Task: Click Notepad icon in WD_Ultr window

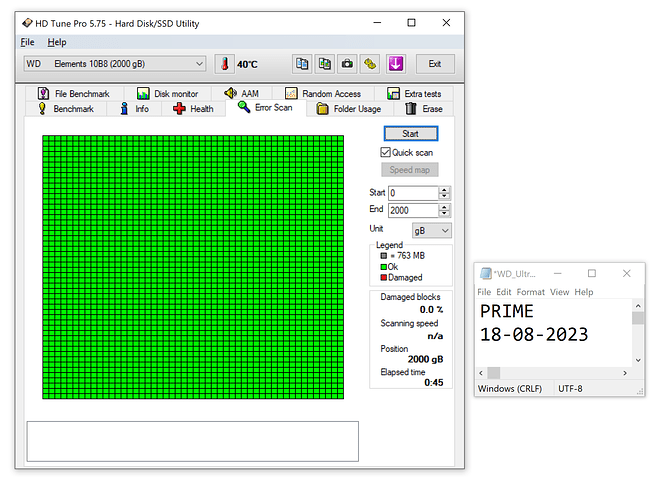Action: pos(486,273)
